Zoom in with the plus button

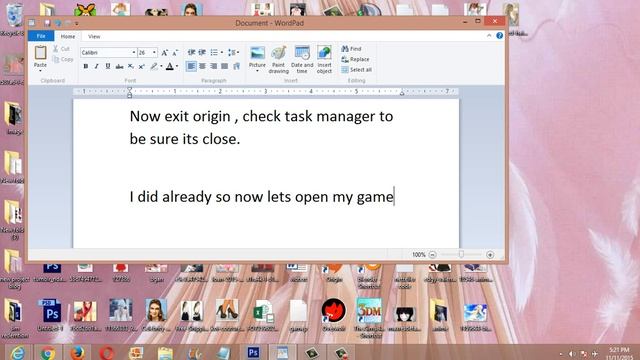coord(490,255)
